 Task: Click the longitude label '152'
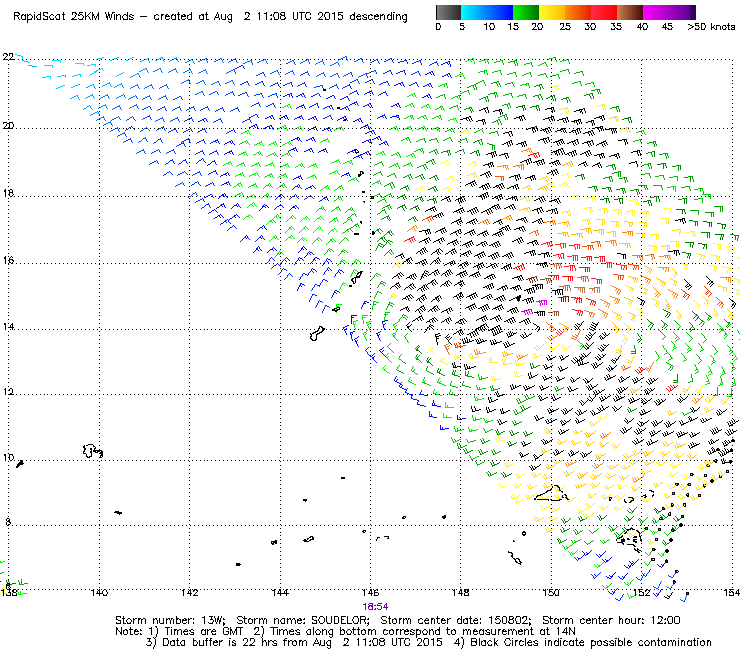pos(641,592)
